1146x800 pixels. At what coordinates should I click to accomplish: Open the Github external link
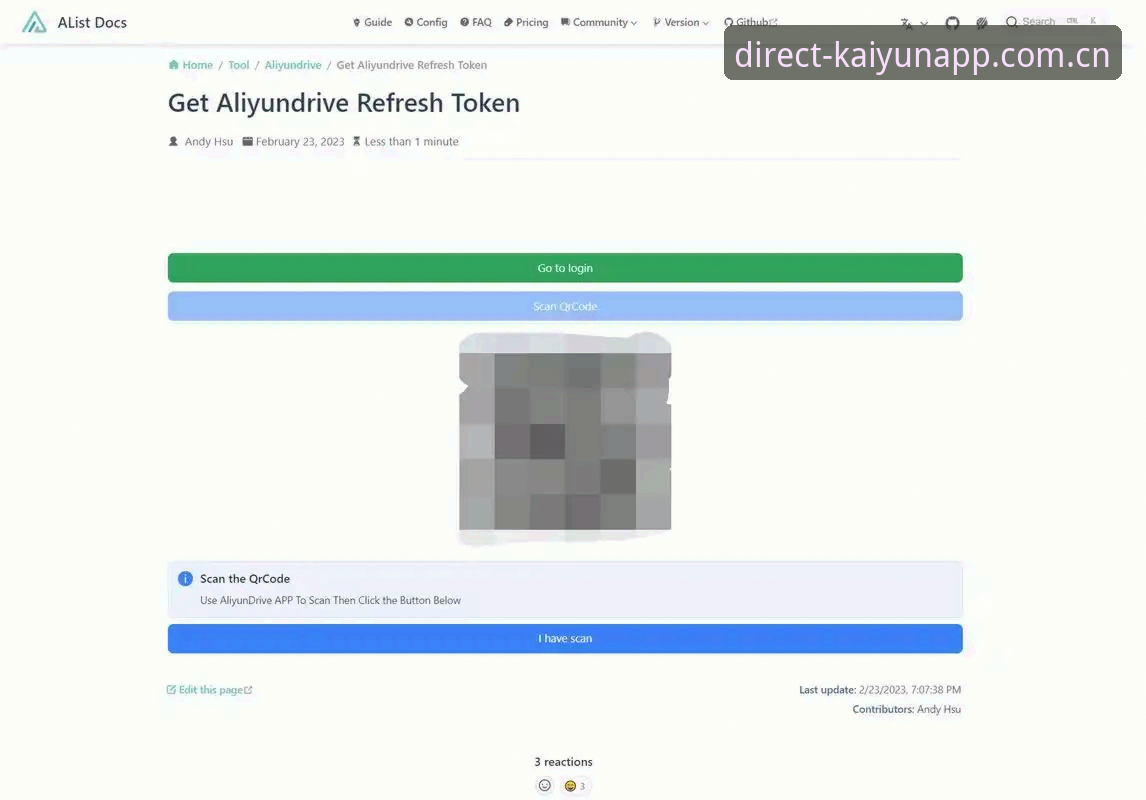(x=751, y=22)
